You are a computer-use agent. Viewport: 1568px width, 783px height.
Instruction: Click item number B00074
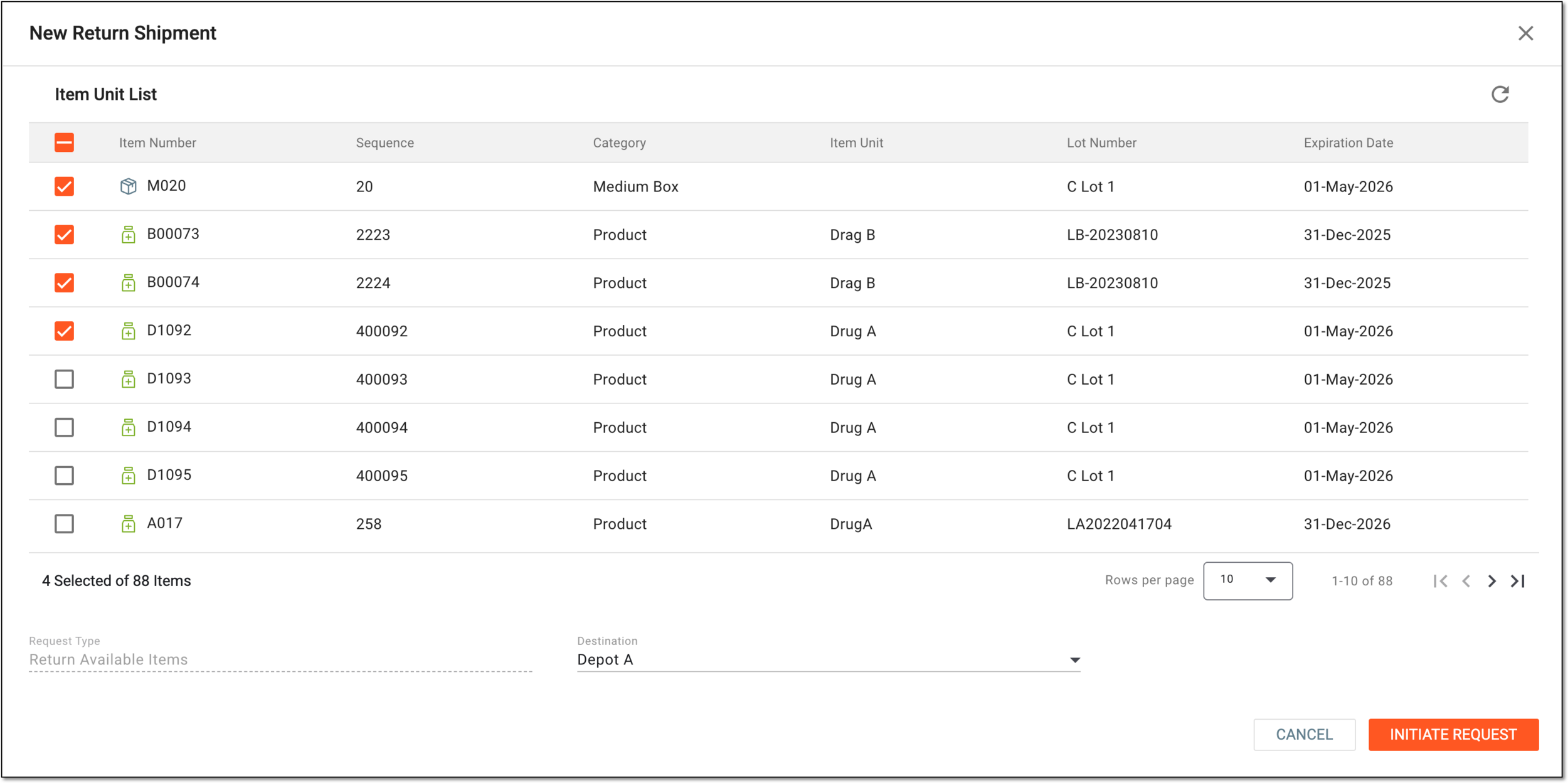[173, 282]
